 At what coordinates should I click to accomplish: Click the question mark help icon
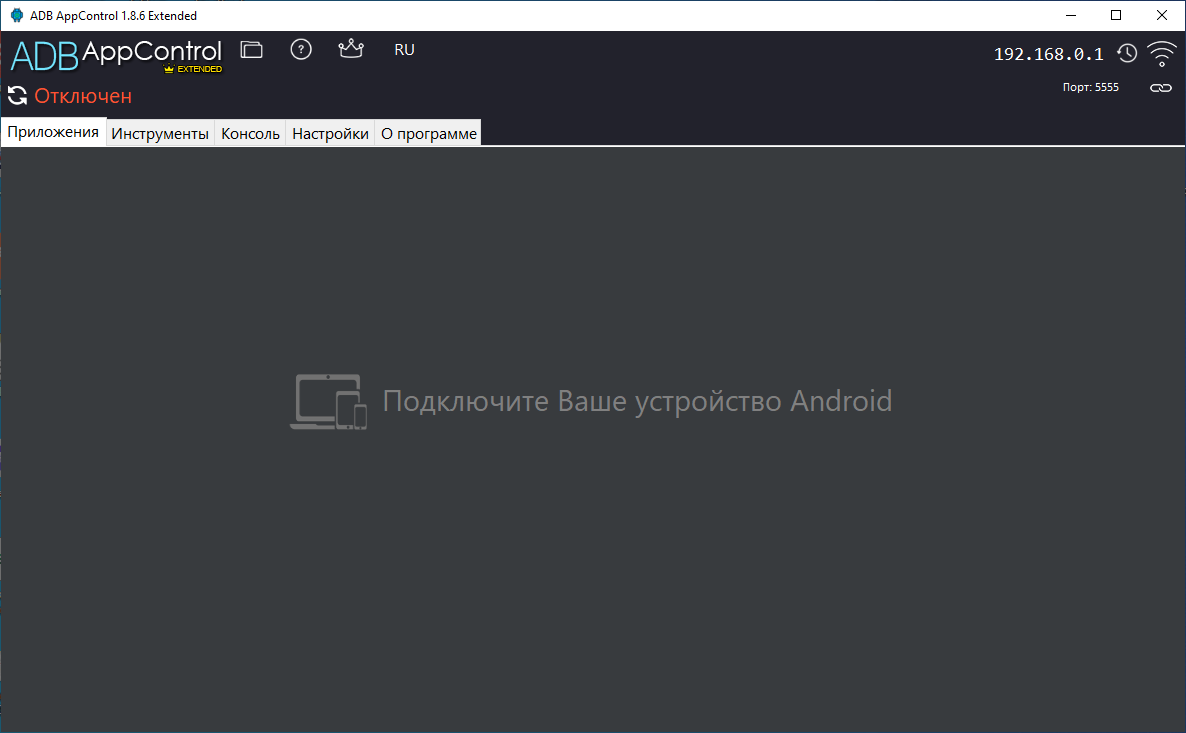pyautogui.click(x=301, y=50)
